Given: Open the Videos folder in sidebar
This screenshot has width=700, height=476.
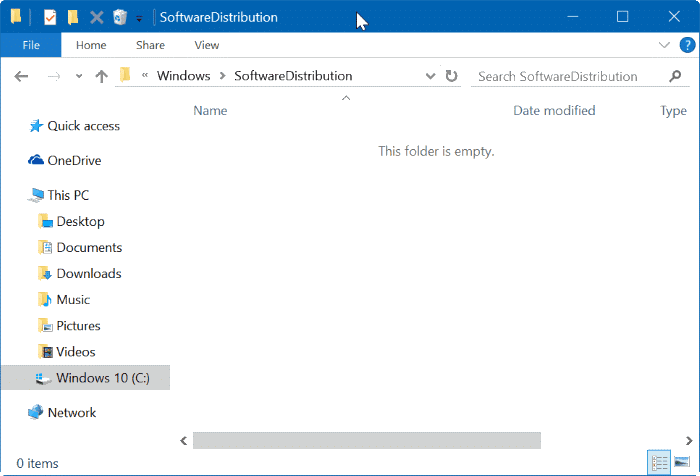Looking at the screenshot, I should 75,352.
